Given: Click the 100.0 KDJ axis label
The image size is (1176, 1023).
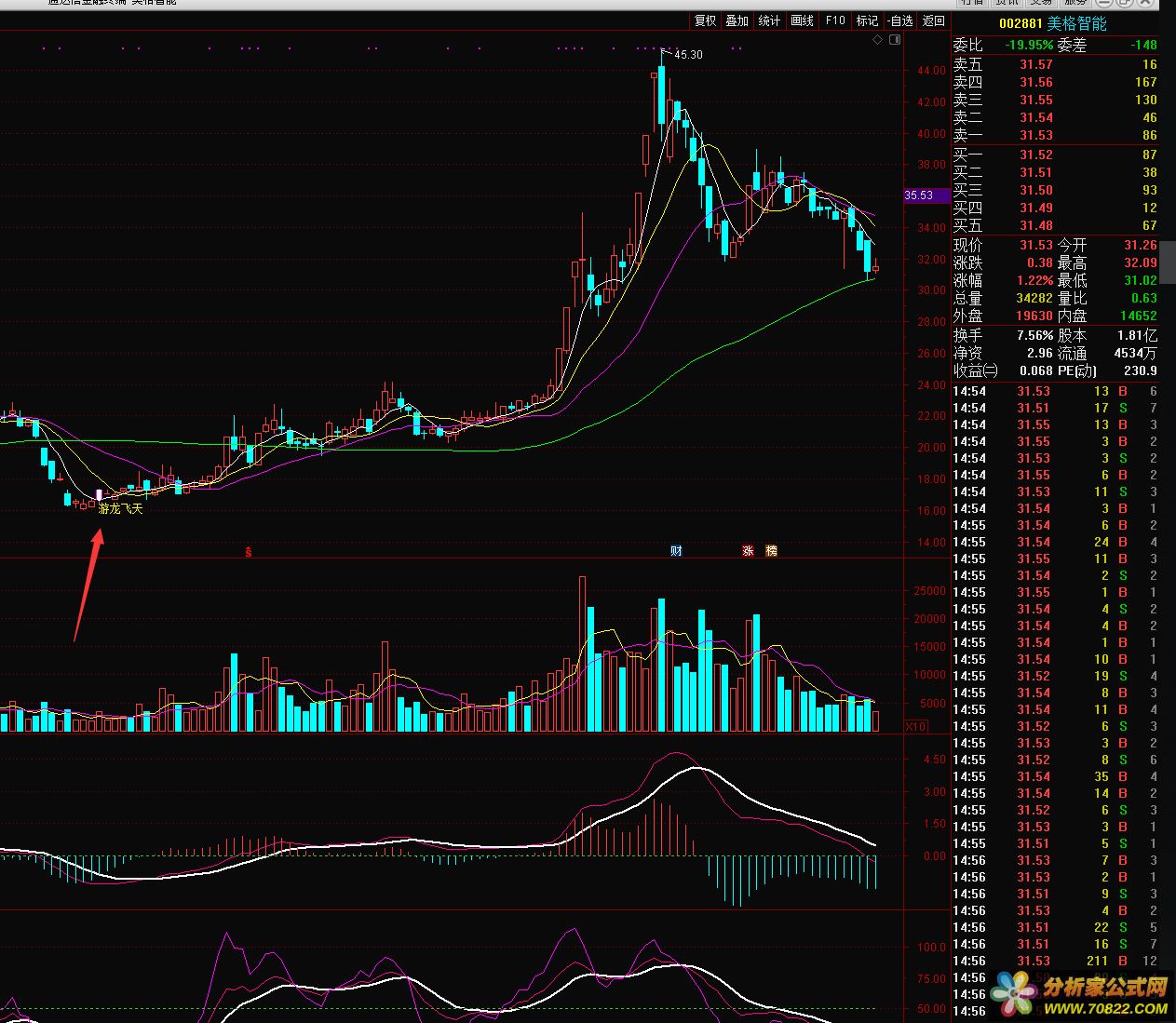Looking at the screenshot, I should pyautogui.click(x=932, y=948).
